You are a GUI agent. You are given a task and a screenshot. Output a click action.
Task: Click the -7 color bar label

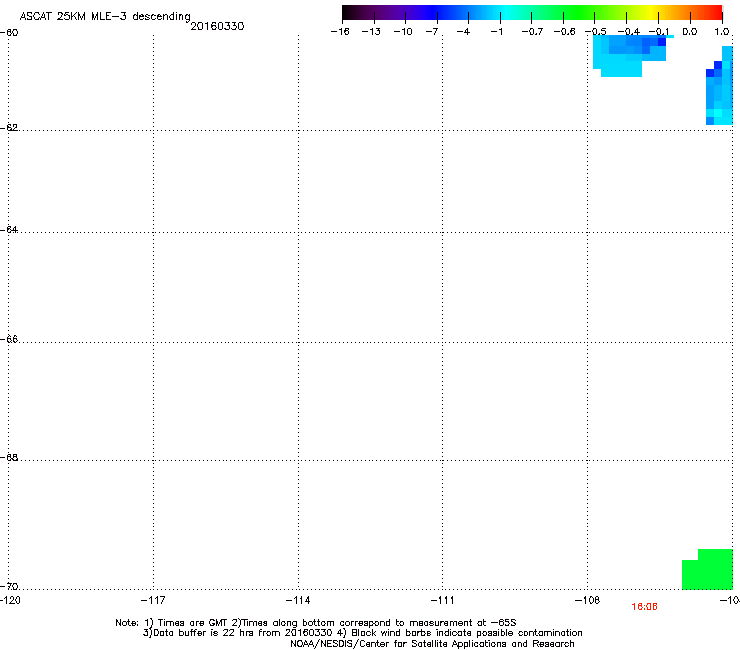432,32
